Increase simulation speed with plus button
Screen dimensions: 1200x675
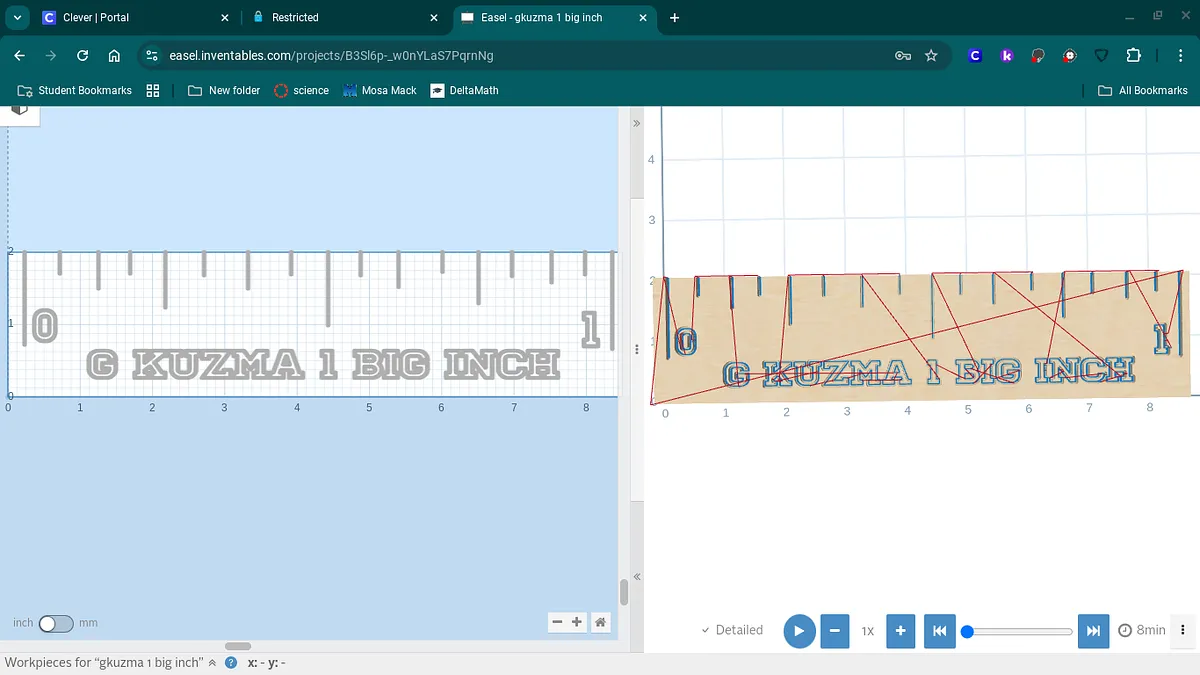tap(900, 631)
